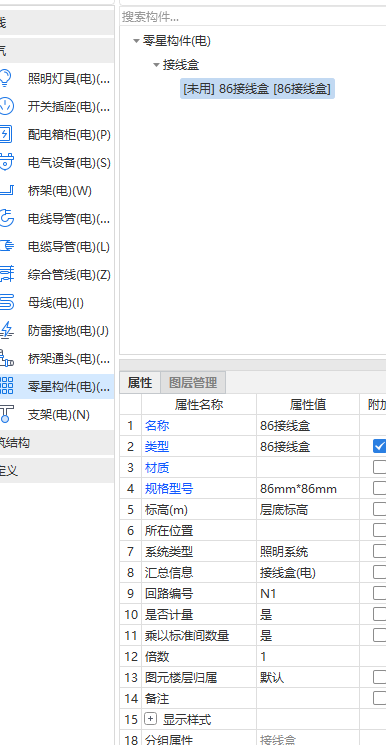
Task: Collapse the 接线盒 tree node
Action: coord(156,65)
